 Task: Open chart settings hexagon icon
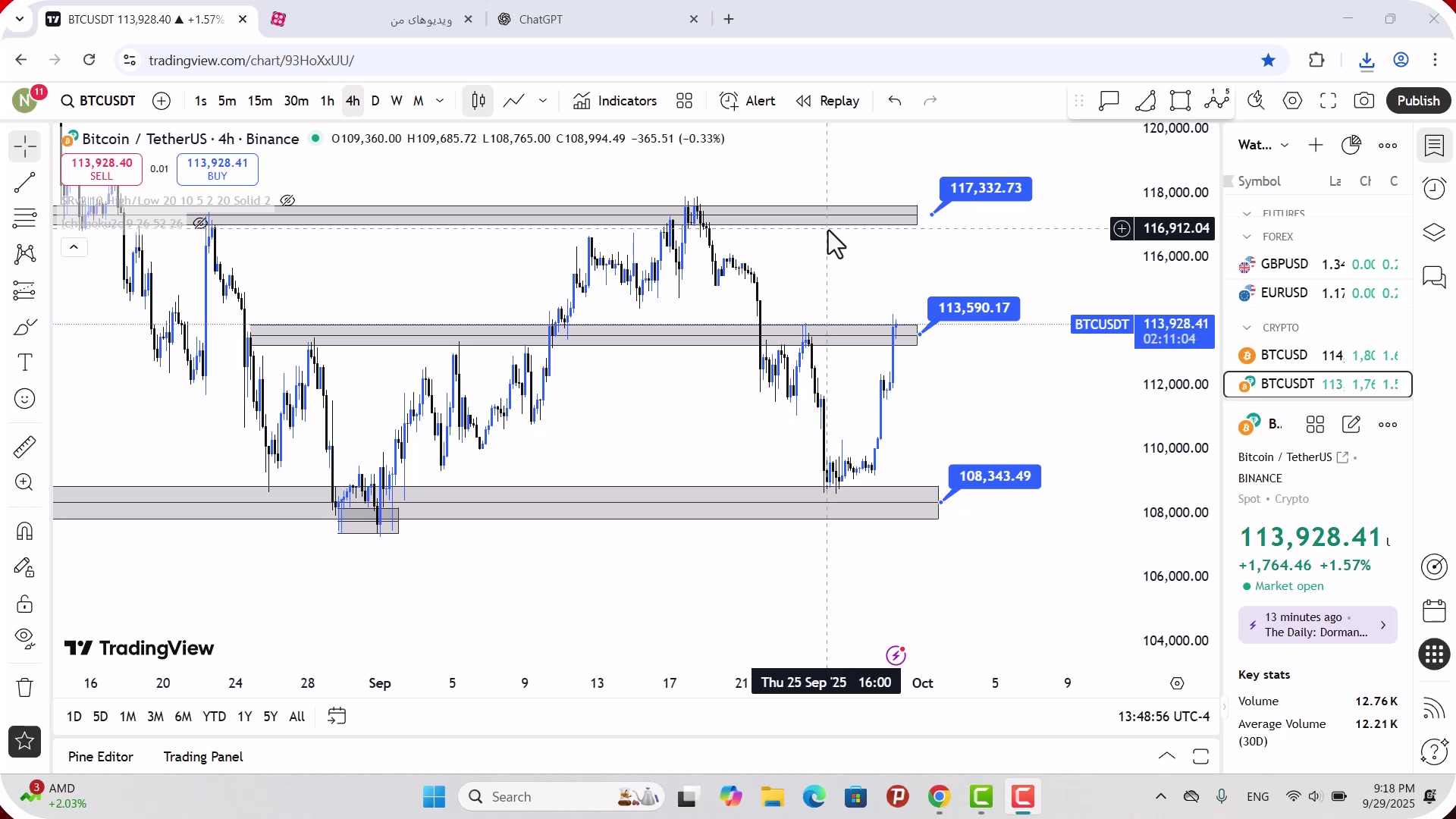1293,101
